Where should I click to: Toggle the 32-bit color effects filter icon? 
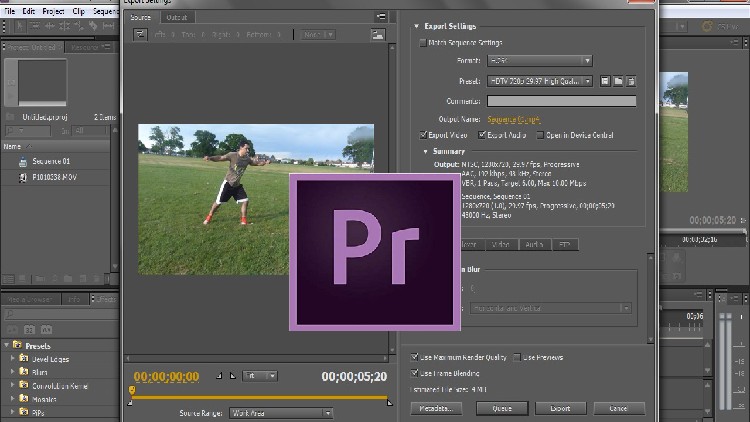tap(29, 330)
